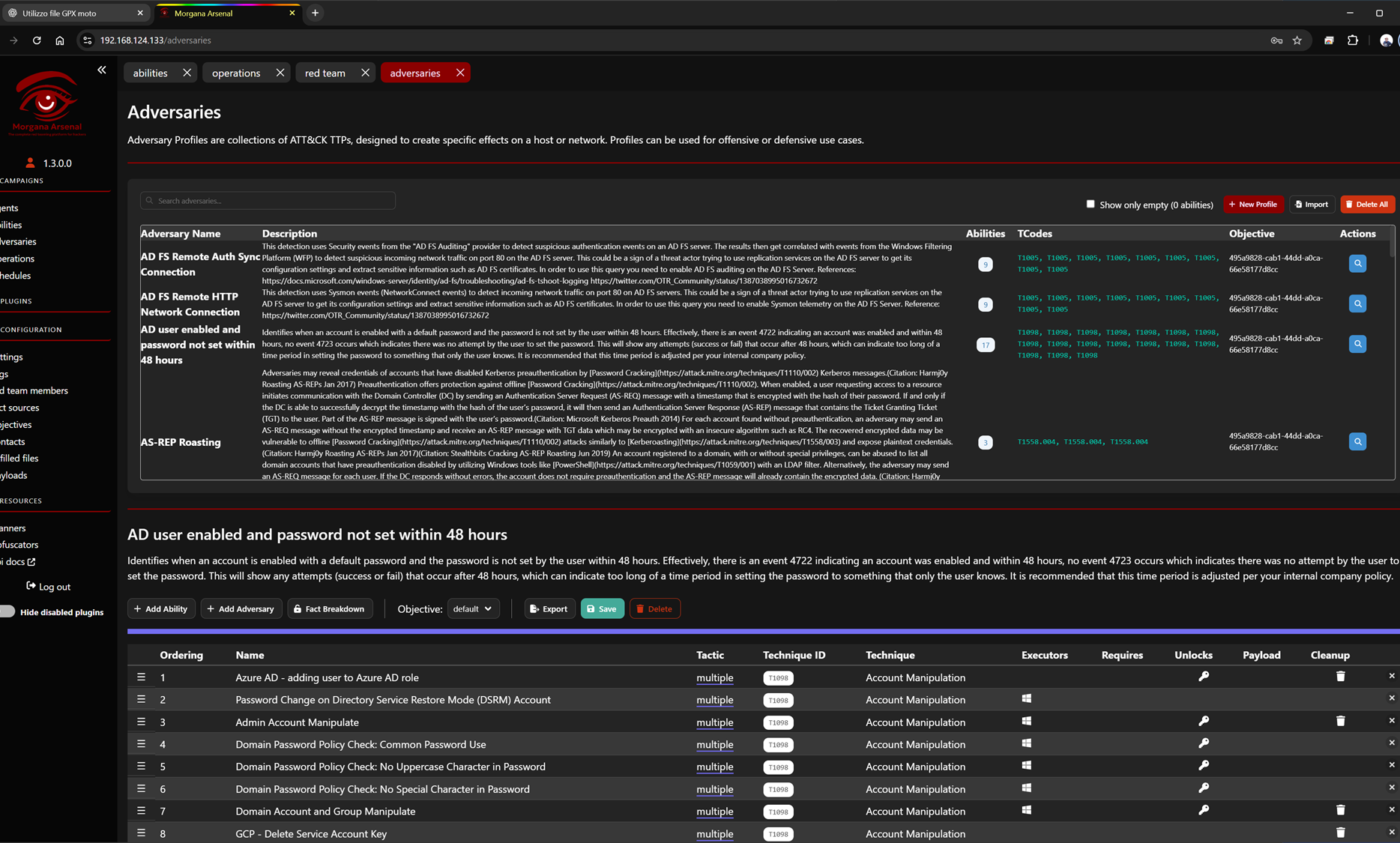
Task: Click Log out in sidebar
Action: [49, 587]
